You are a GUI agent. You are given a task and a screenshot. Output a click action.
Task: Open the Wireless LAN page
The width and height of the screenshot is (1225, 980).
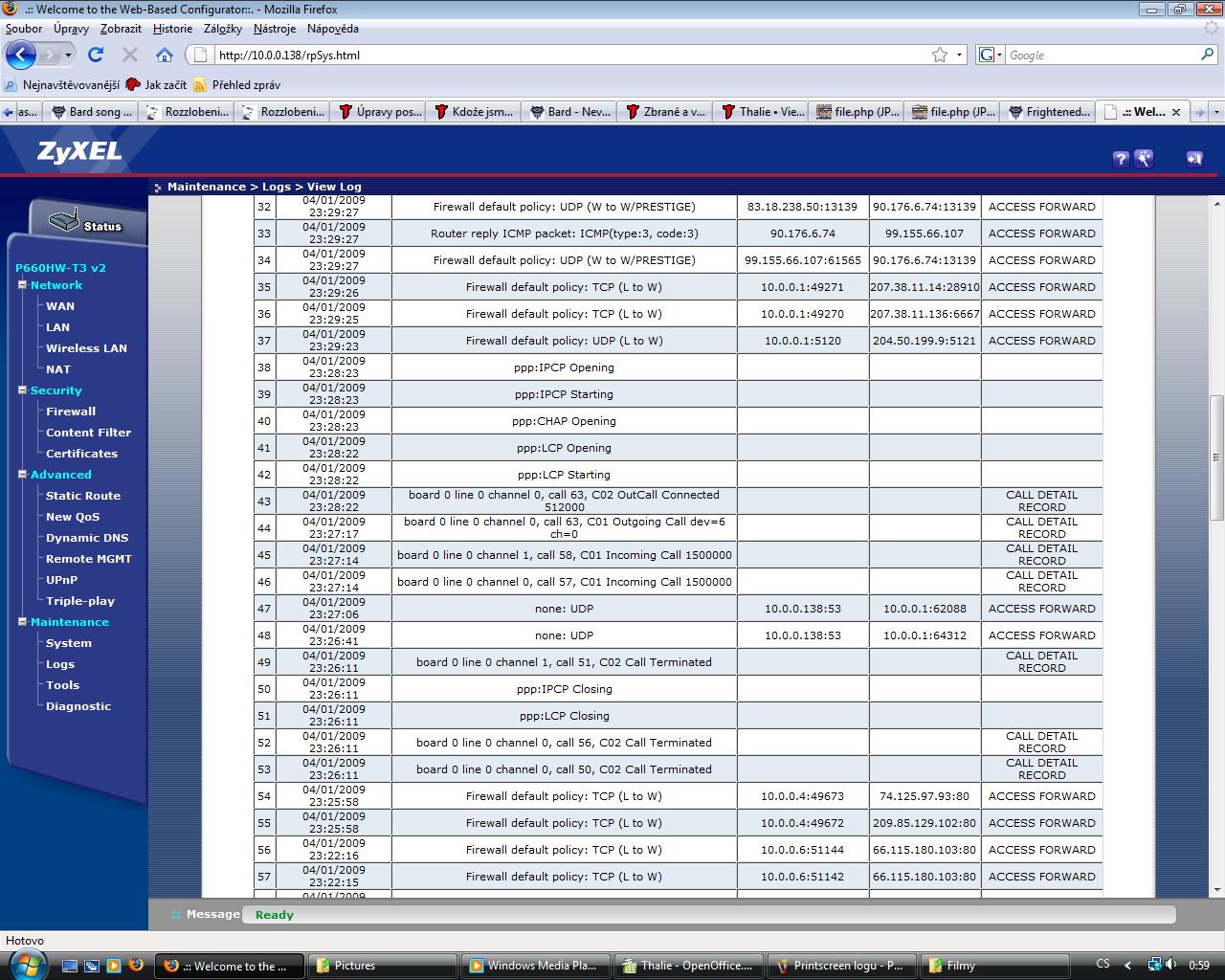pos(86,348)
